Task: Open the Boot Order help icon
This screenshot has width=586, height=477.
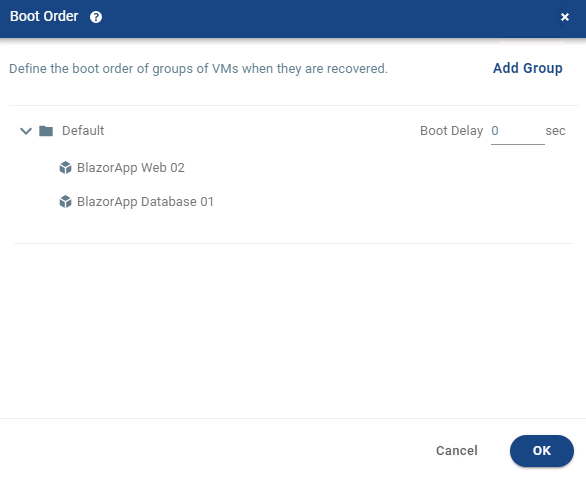Action: click(x=96, y=17)
